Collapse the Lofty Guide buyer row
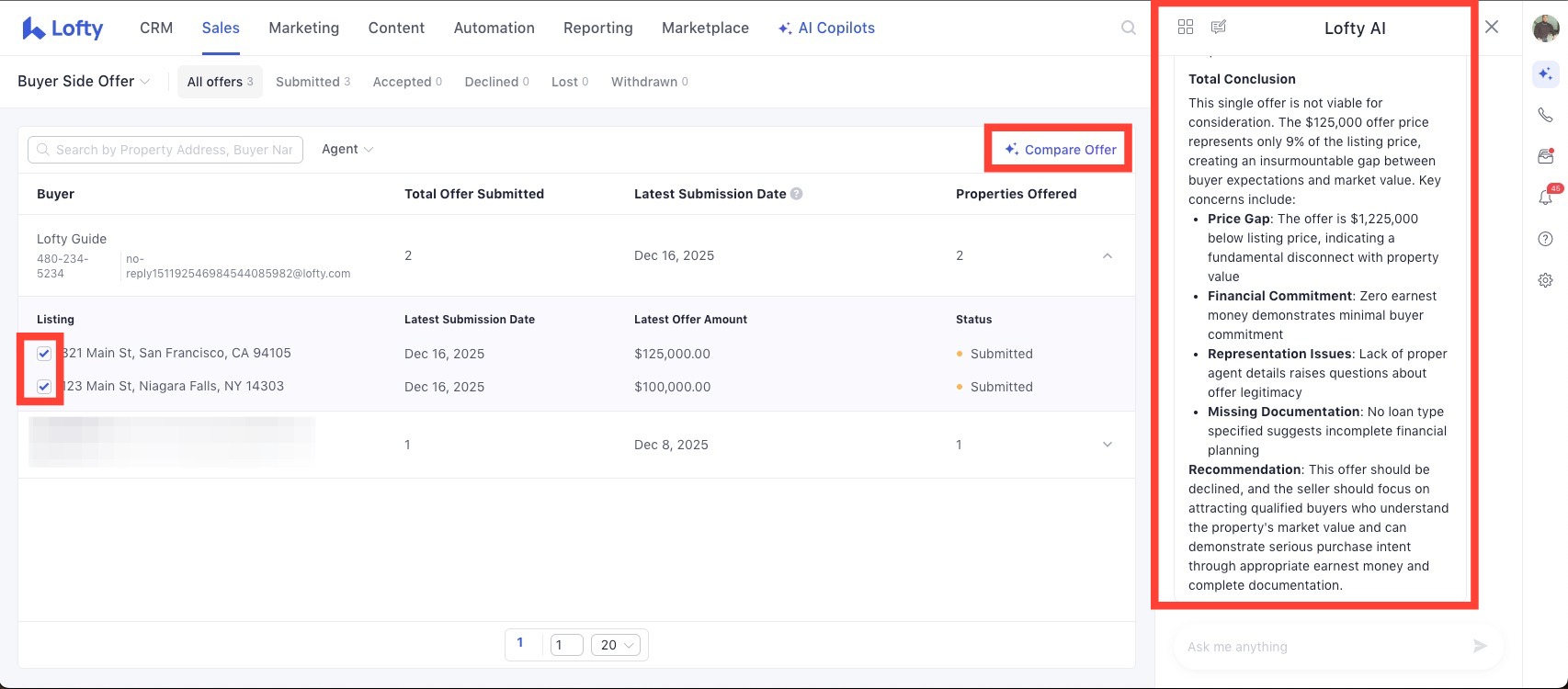 1107,256
